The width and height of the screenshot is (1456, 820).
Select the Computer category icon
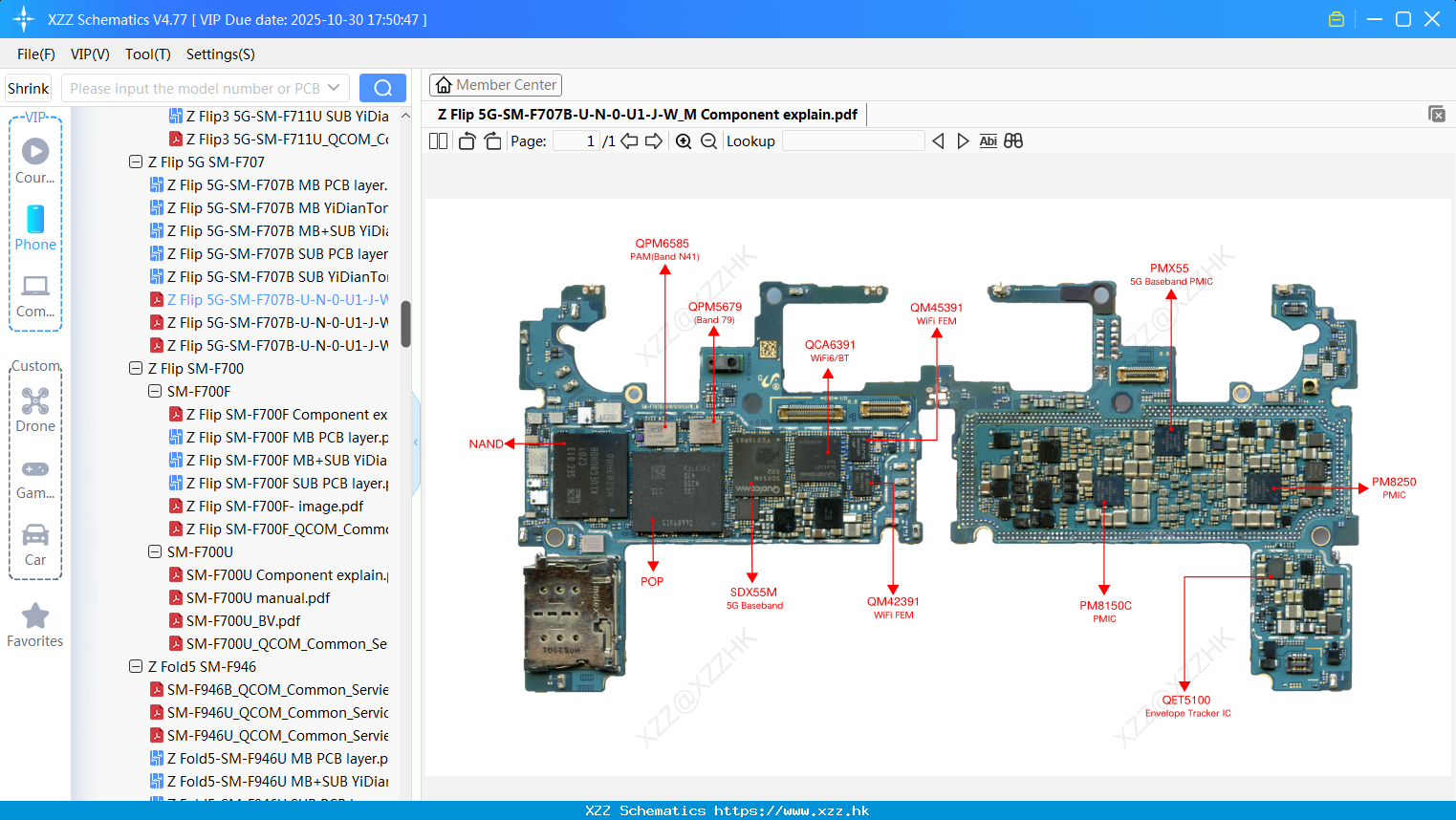(x=35, y=295)
